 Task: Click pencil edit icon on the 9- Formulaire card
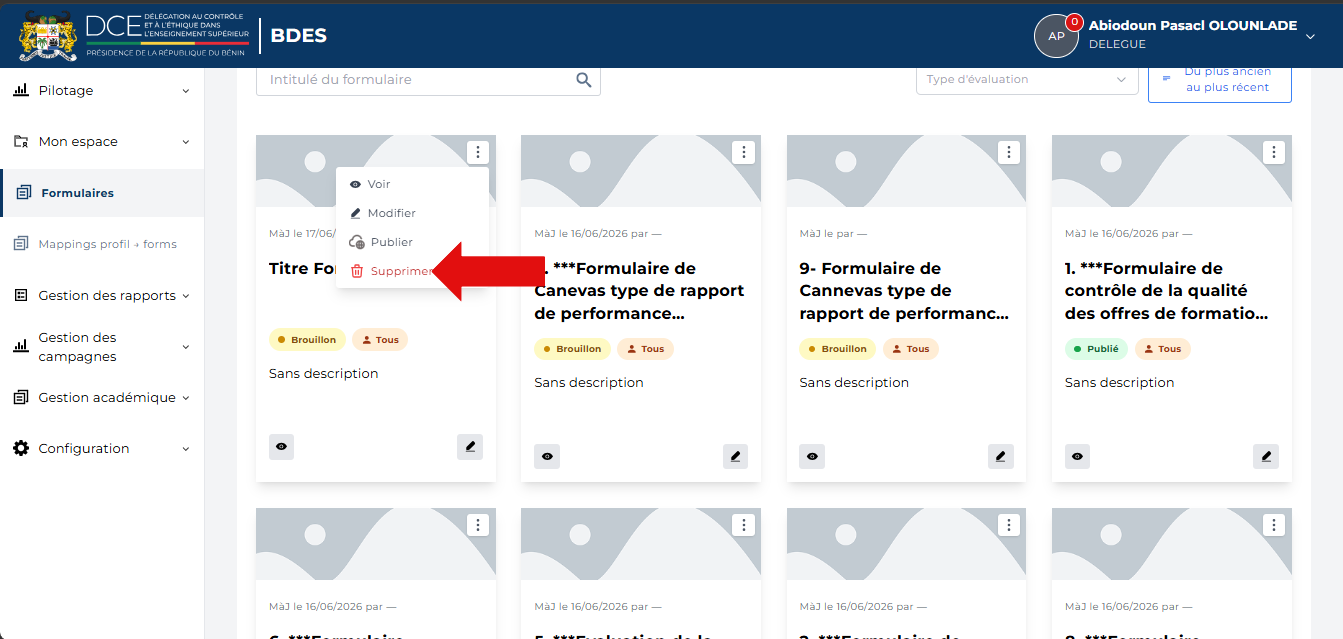1001,456
